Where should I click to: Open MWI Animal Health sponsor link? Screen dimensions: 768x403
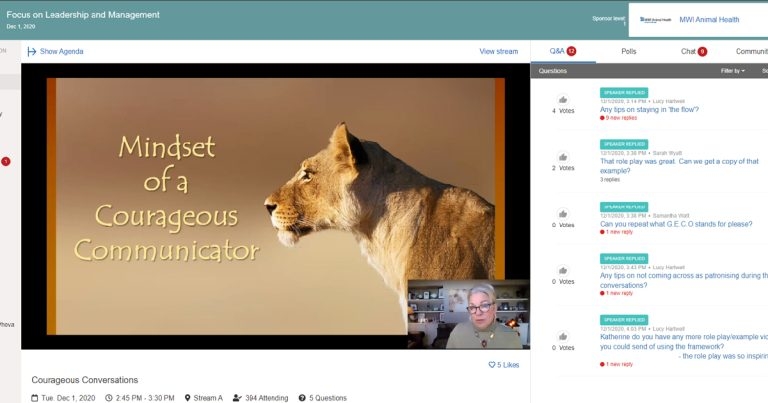[x=709, y=20]
